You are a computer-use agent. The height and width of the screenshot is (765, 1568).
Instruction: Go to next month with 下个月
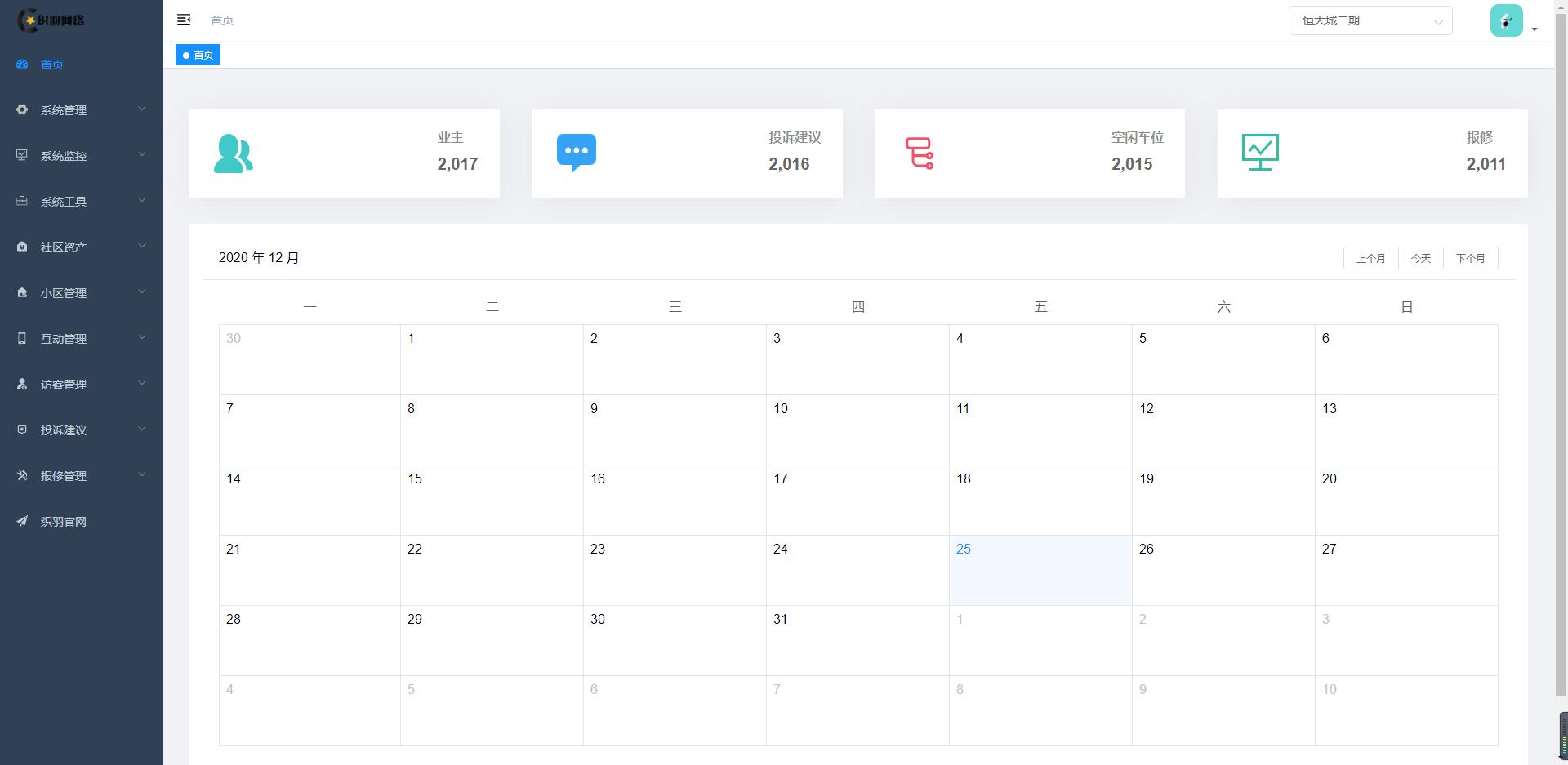click(1470, 258)
